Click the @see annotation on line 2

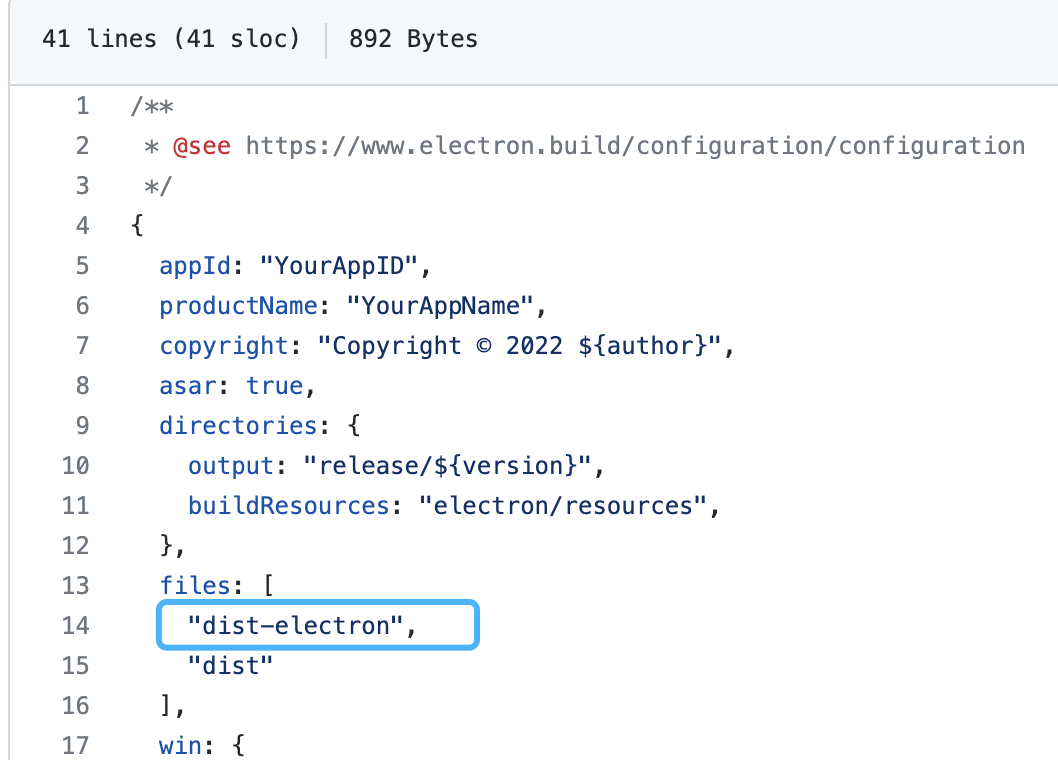click(x=203, y=145)
